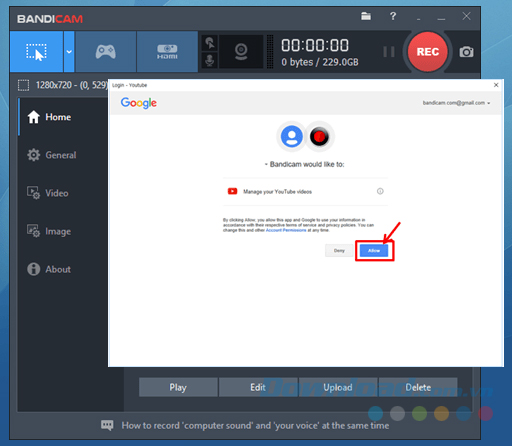Click the Deny button
Screen dimensions: 512x446
point(339,251)
